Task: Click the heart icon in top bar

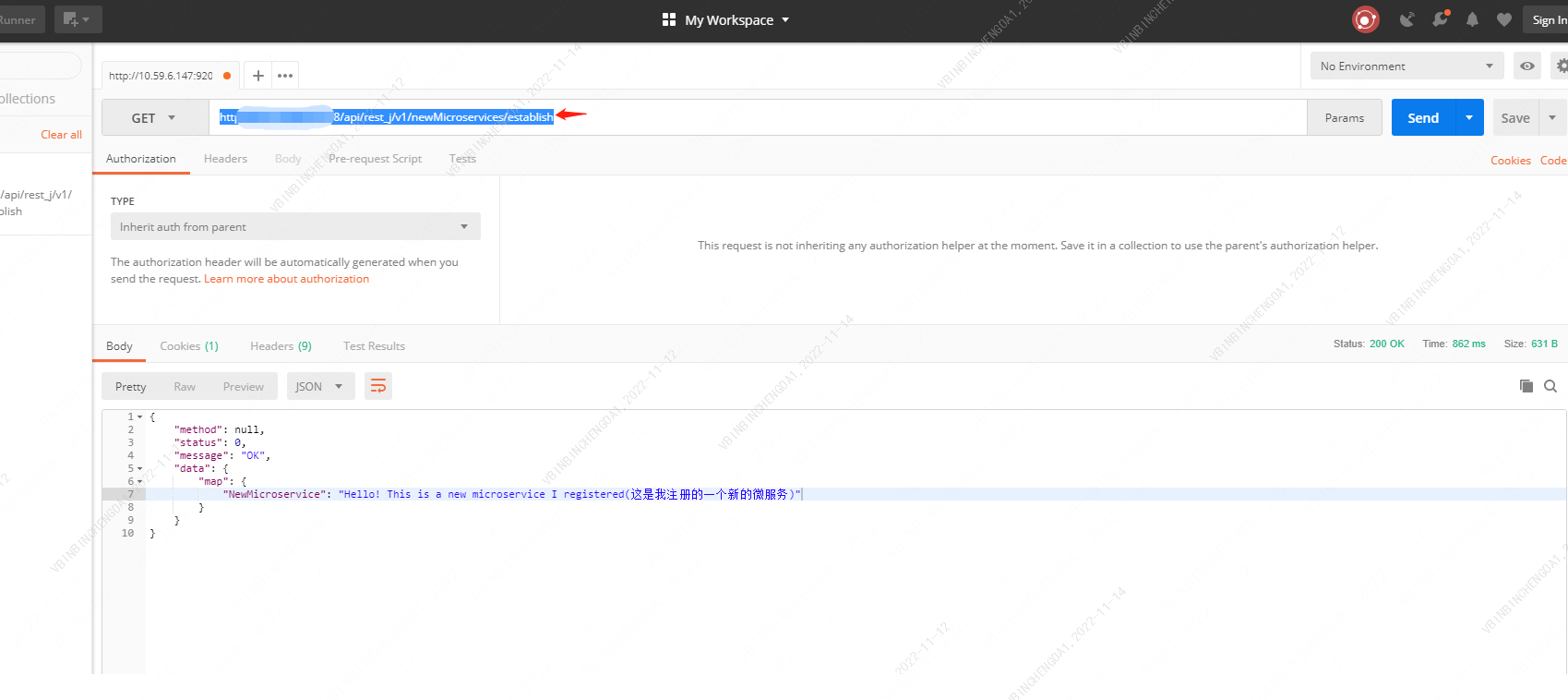Action: [x=1503, y=19]
